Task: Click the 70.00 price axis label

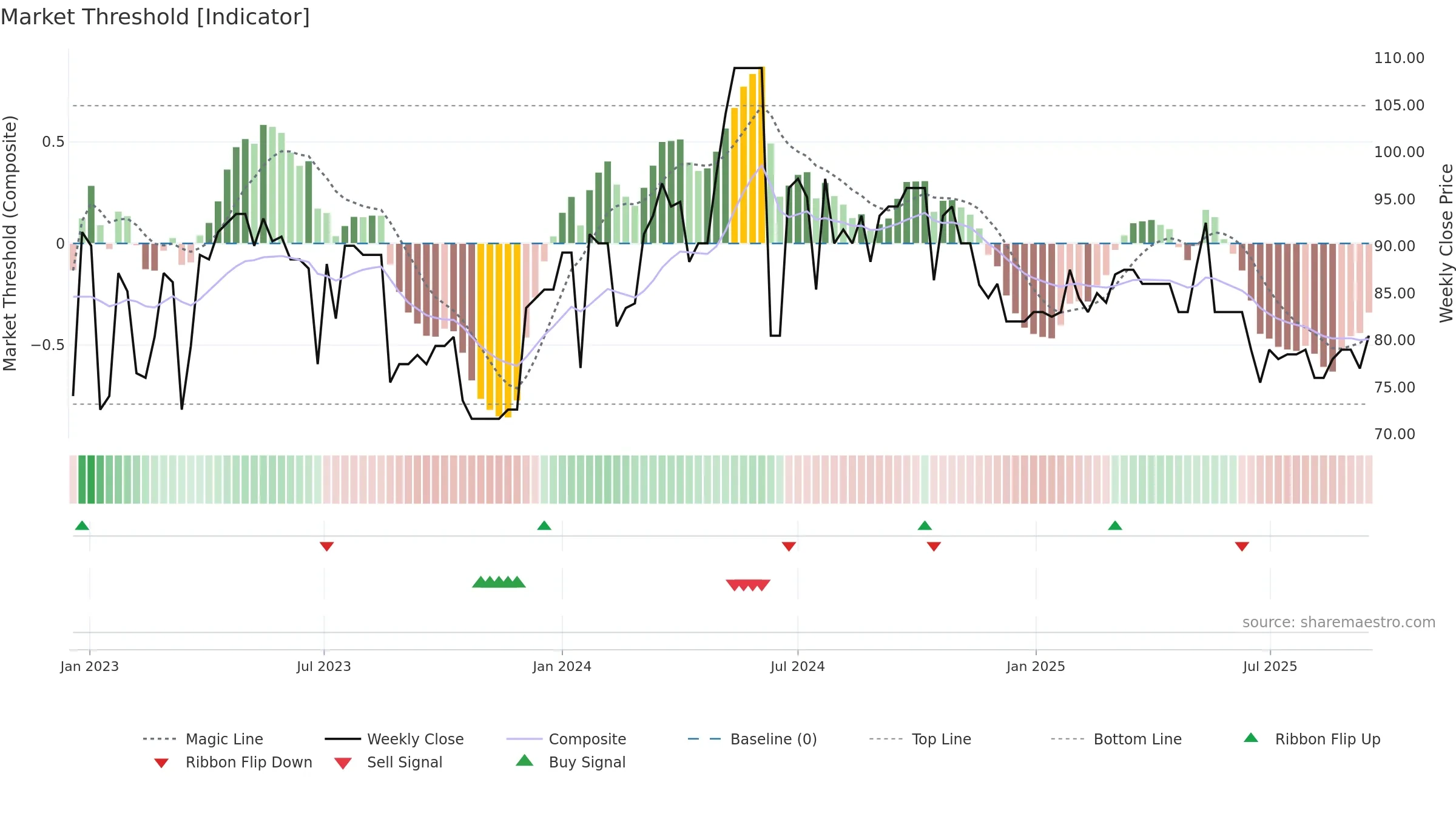Action: click(x=1395, y=434)
